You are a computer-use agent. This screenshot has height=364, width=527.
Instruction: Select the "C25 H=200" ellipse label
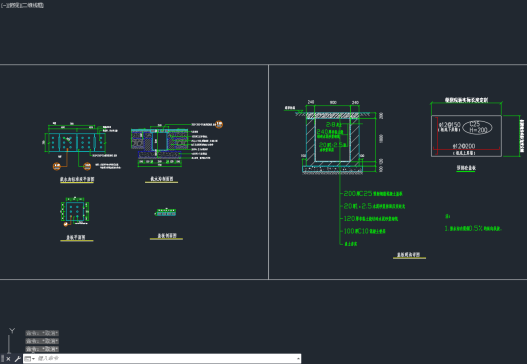[477, 127]
